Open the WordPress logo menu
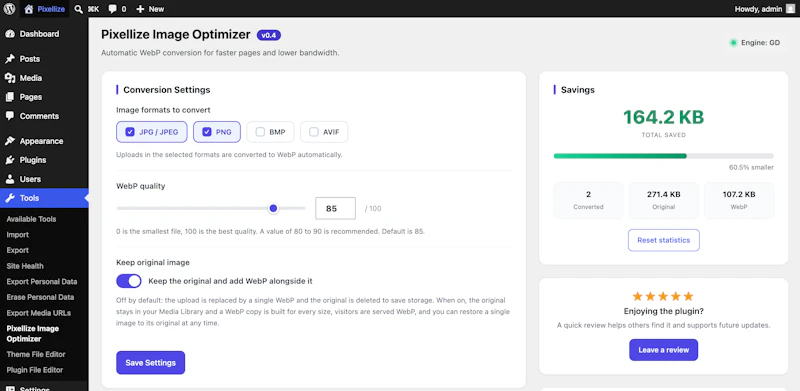This screenshot has height=391, width=800. click(x=9, y=9)
